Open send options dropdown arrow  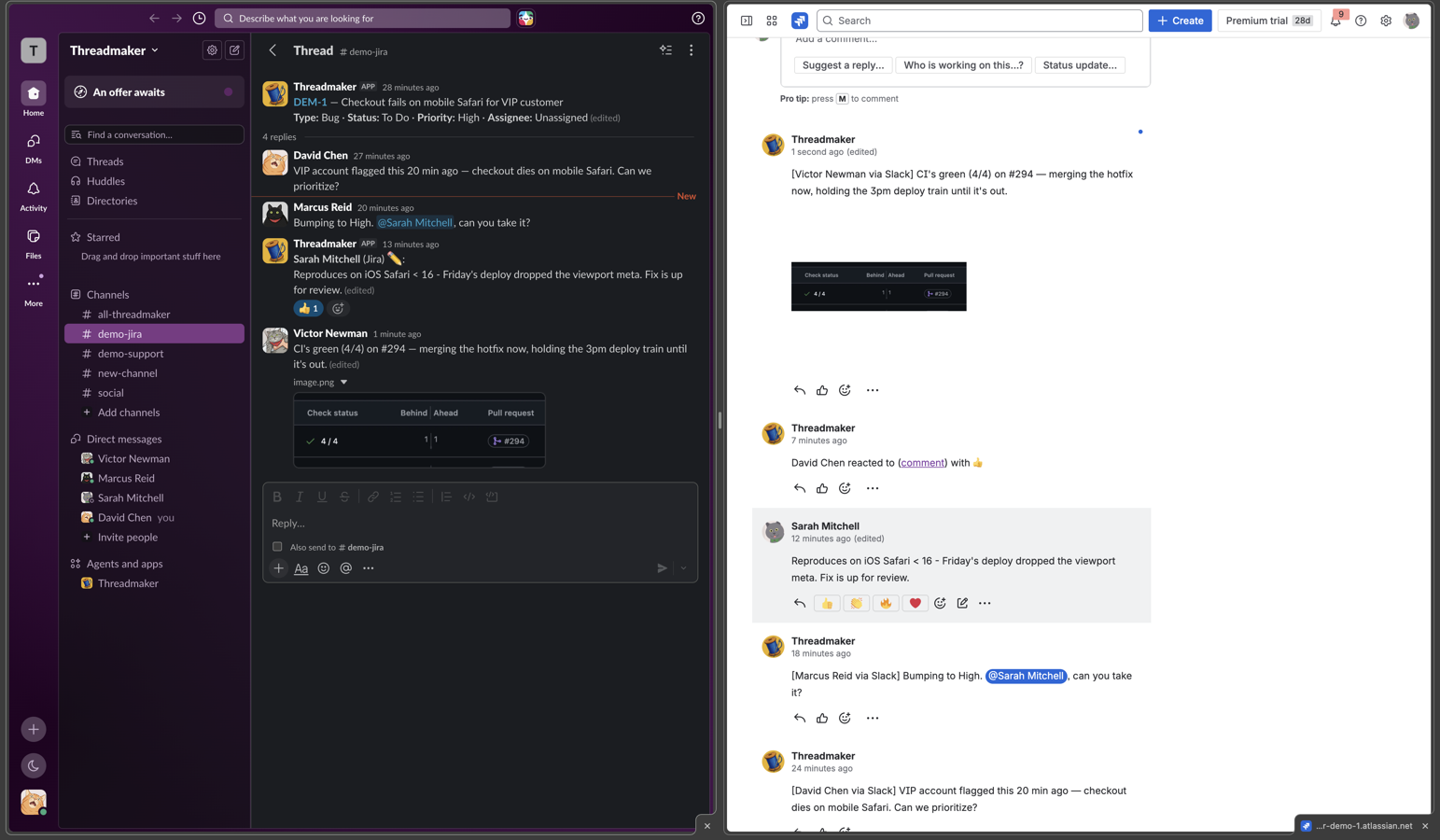(683, 567)
